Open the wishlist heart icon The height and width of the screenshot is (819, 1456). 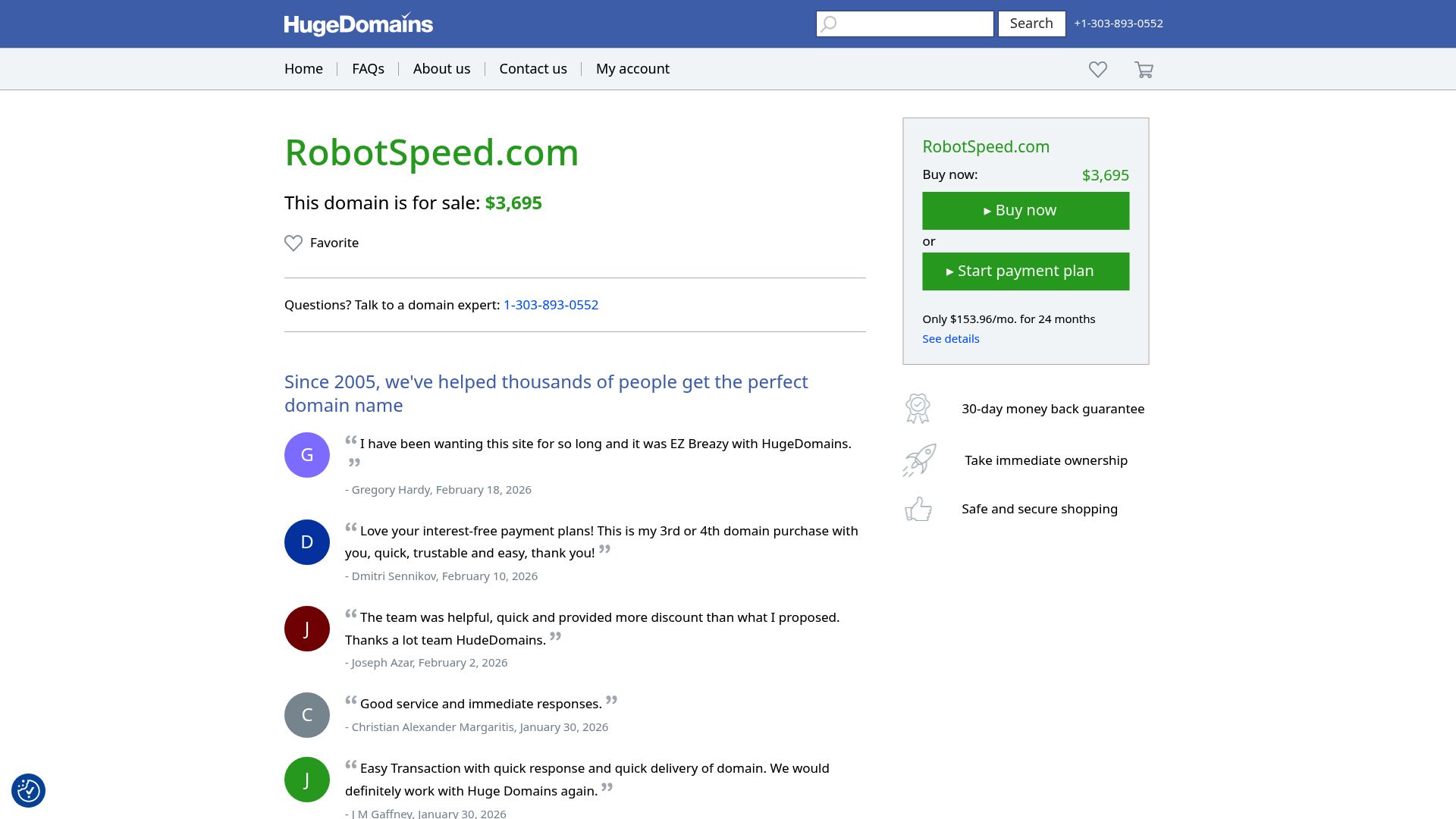tap(1097, 69)
